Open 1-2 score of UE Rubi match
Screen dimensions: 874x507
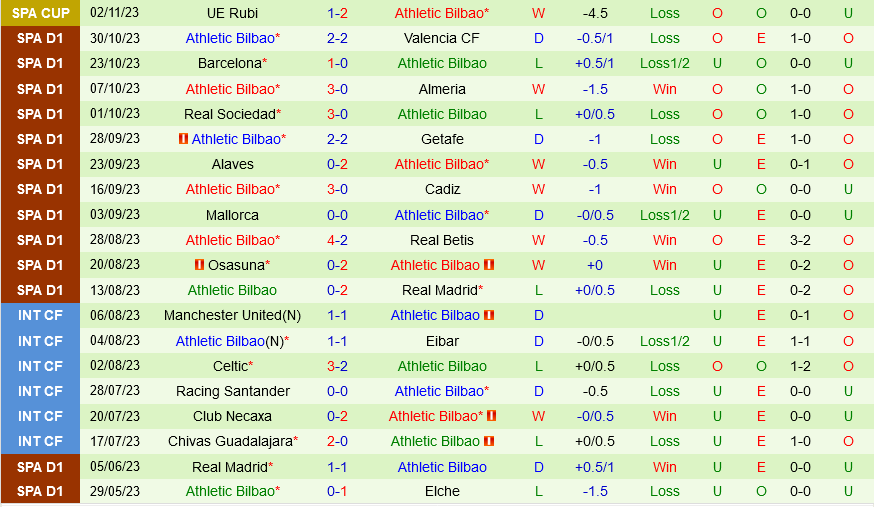337,13
